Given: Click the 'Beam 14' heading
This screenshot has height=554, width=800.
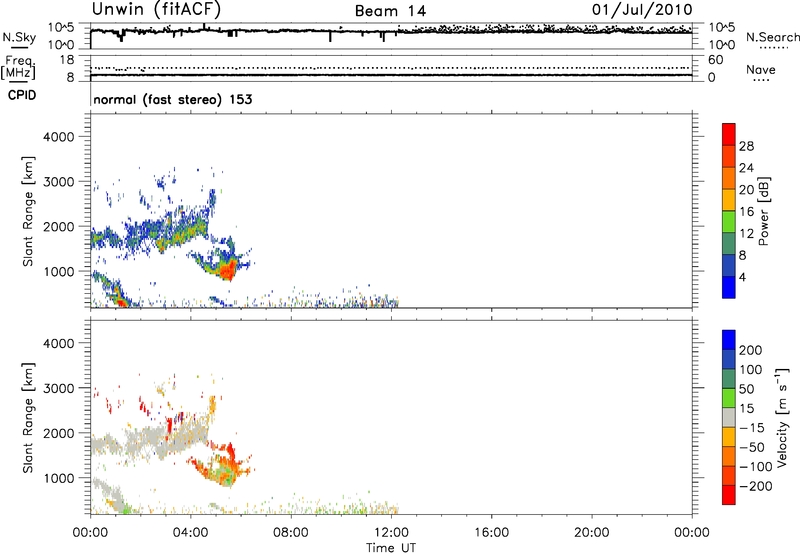Looking at the screenshot, I should pos(390,11).
